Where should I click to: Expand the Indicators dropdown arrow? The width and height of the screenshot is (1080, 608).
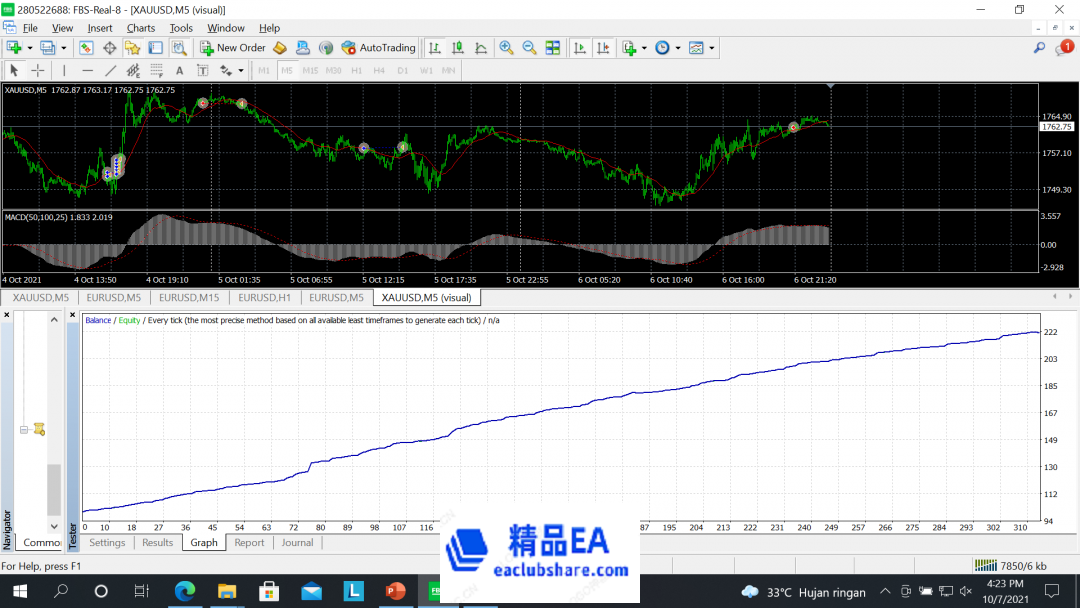[644, 48]
